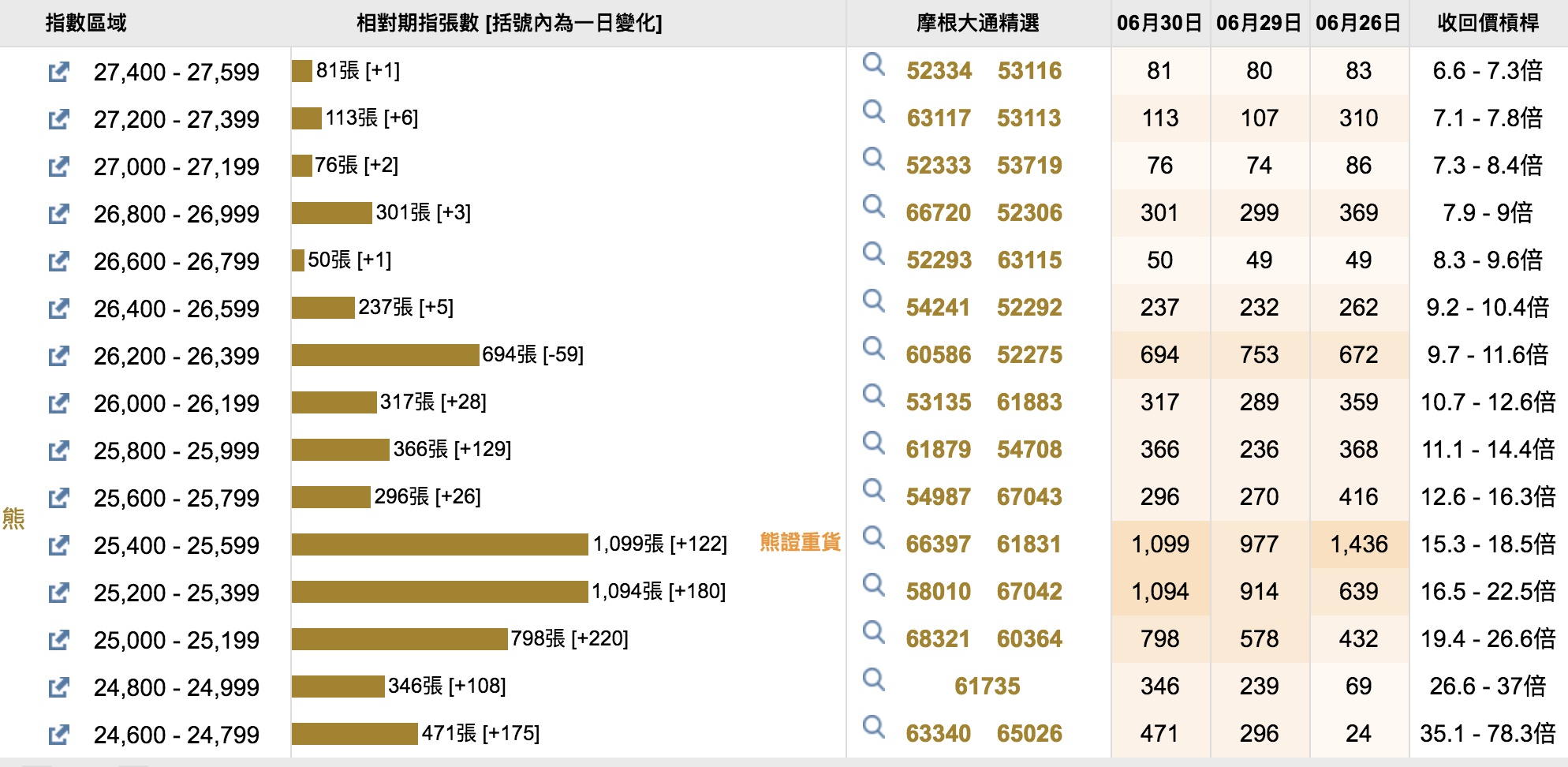Click warrant code 67042 link
Screen dimensions: 1568x767
click(x=1029, y=592)
